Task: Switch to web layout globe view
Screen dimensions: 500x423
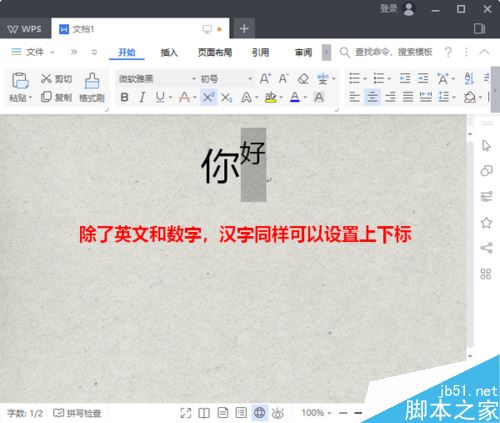Action: click(x=259, y=413)
